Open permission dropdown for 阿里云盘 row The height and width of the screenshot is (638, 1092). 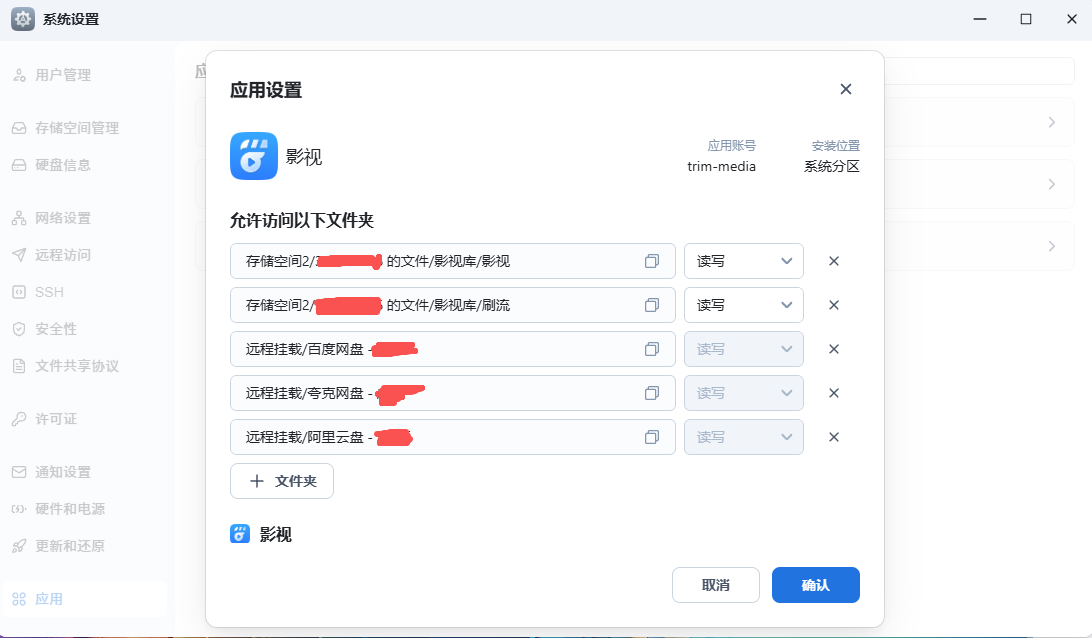(x=744, y=437)
